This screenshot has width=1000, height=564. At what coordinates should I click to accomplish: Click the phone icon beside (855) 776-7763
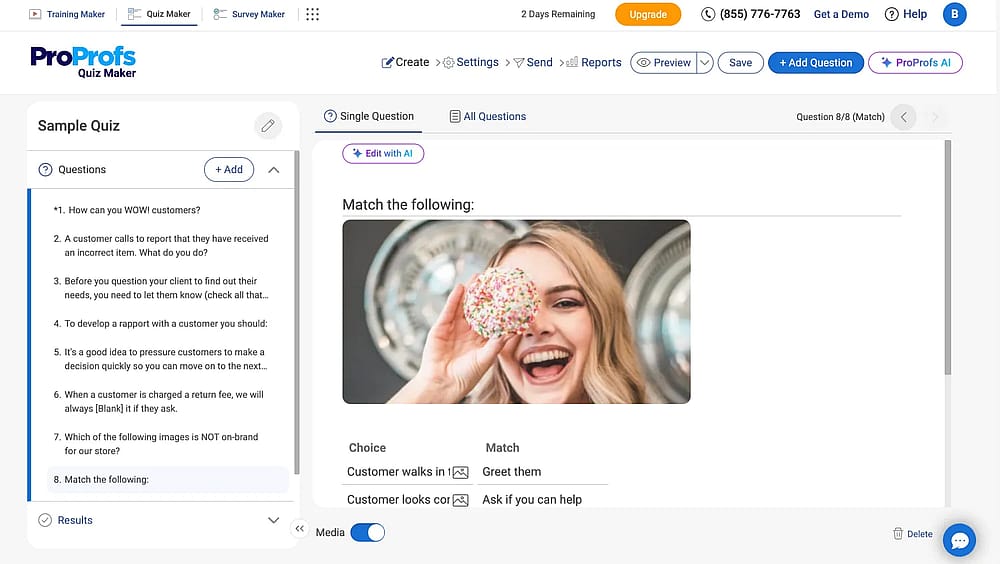click(x=708, y=14)
